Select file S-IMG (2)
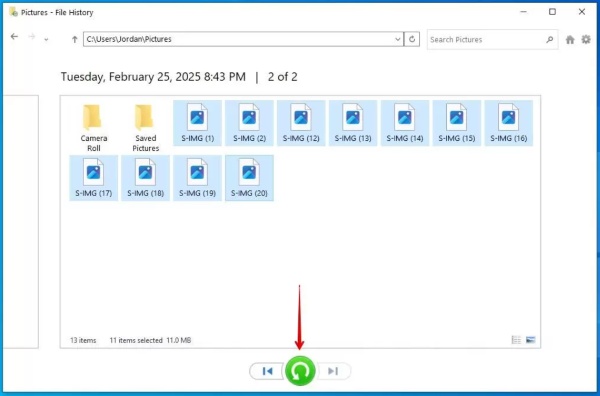Image resolution: width=600 pixels, height=396 pixels. 249,123
